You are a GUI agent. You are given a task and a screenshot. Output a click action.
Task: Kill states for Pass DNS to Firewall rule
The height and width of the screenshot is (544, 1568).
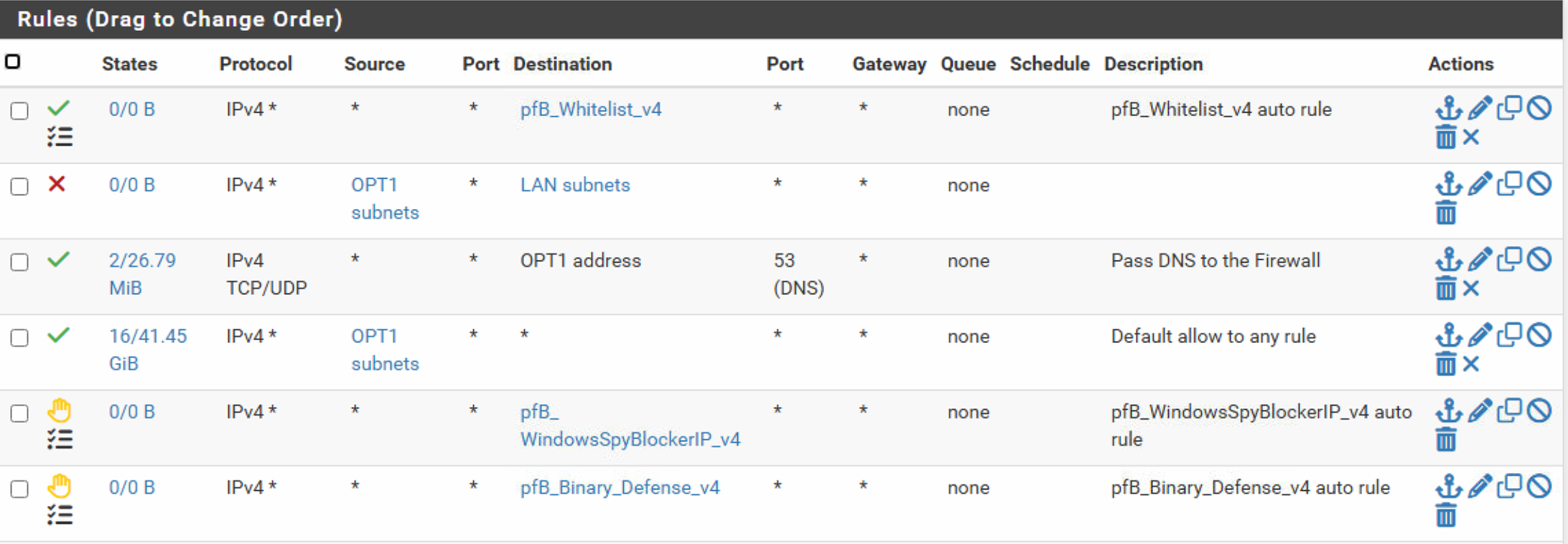[1471, 289]
